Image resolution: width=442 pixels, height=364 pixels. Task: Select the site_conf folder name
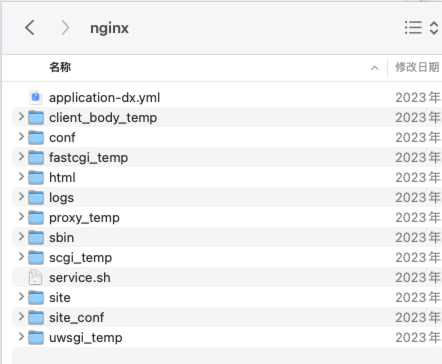[x=77, y=317]
